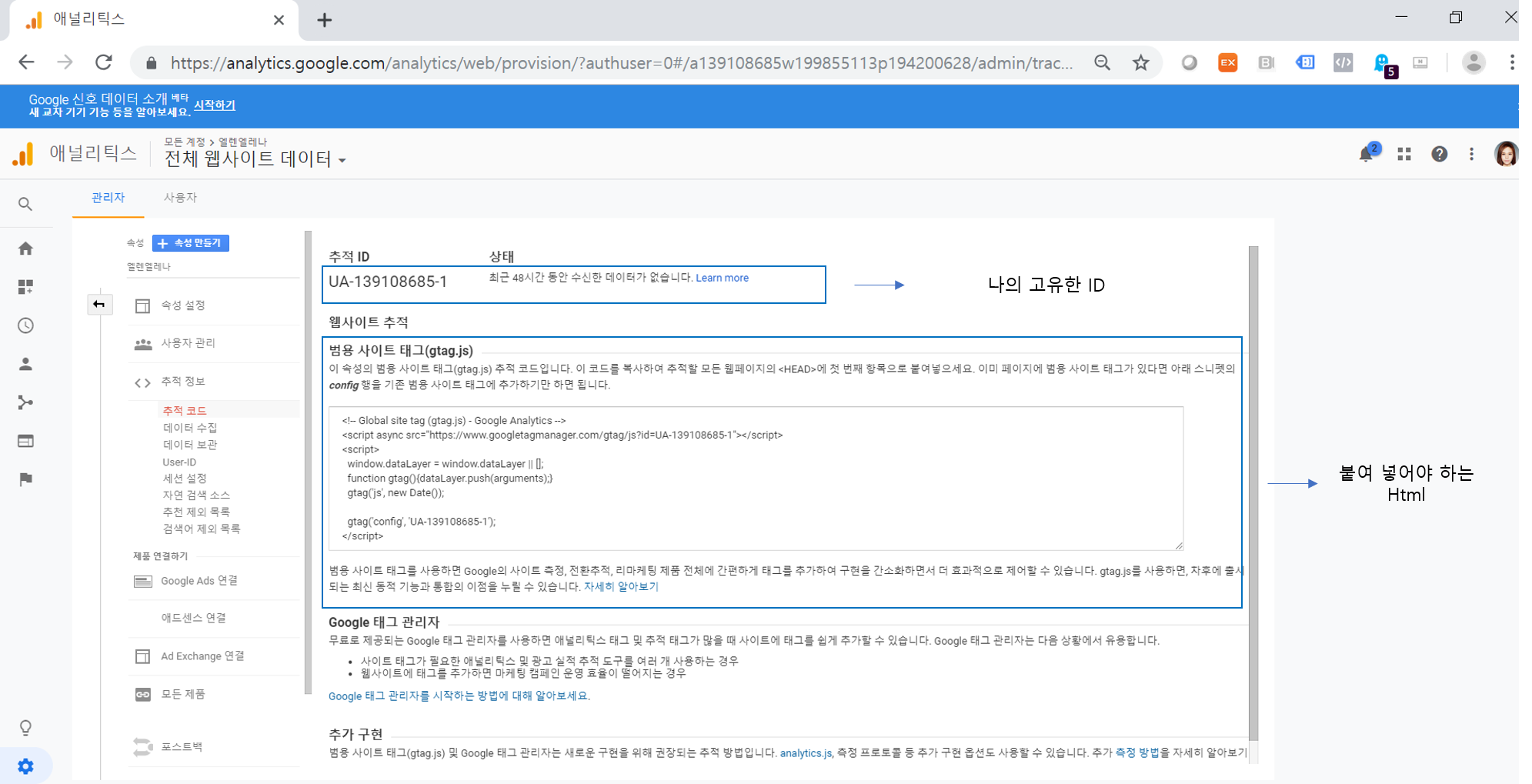Open Conversions flag icon in sidebar
1532x784 pixels.
click(x=25, y=479)
